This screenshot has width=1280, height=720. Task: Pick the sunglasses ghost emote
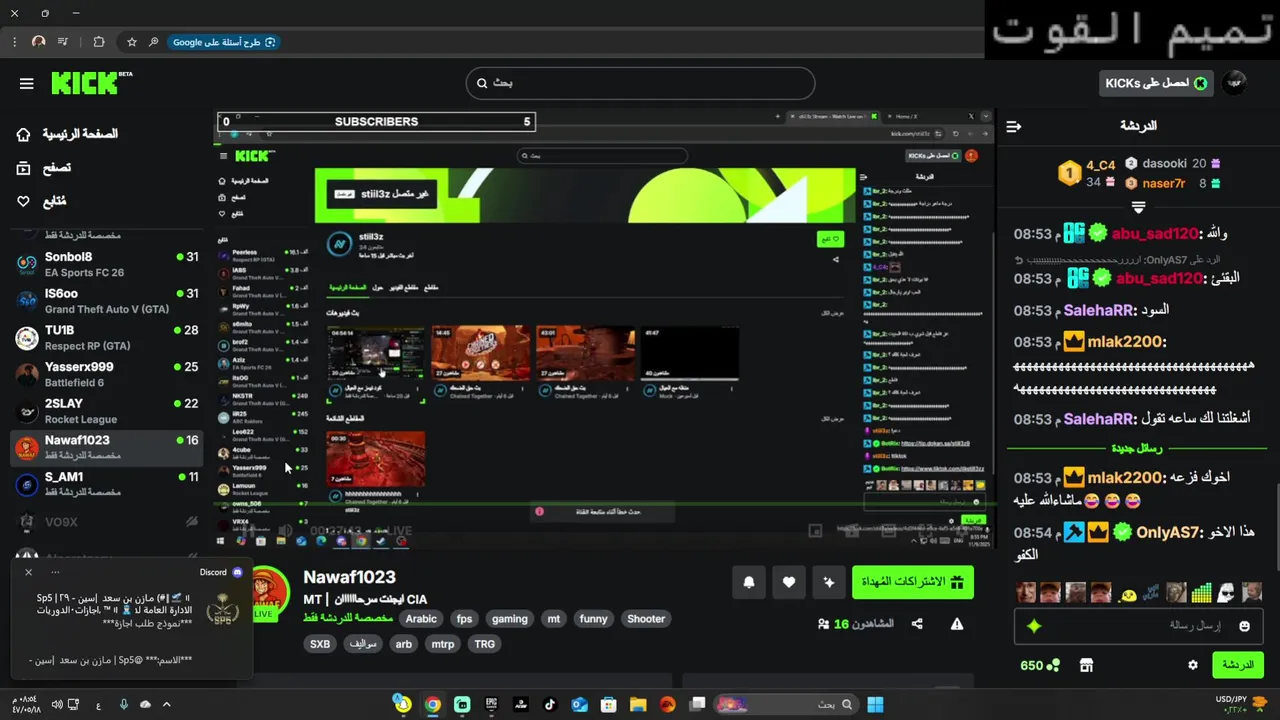(x=1226, y=593)
